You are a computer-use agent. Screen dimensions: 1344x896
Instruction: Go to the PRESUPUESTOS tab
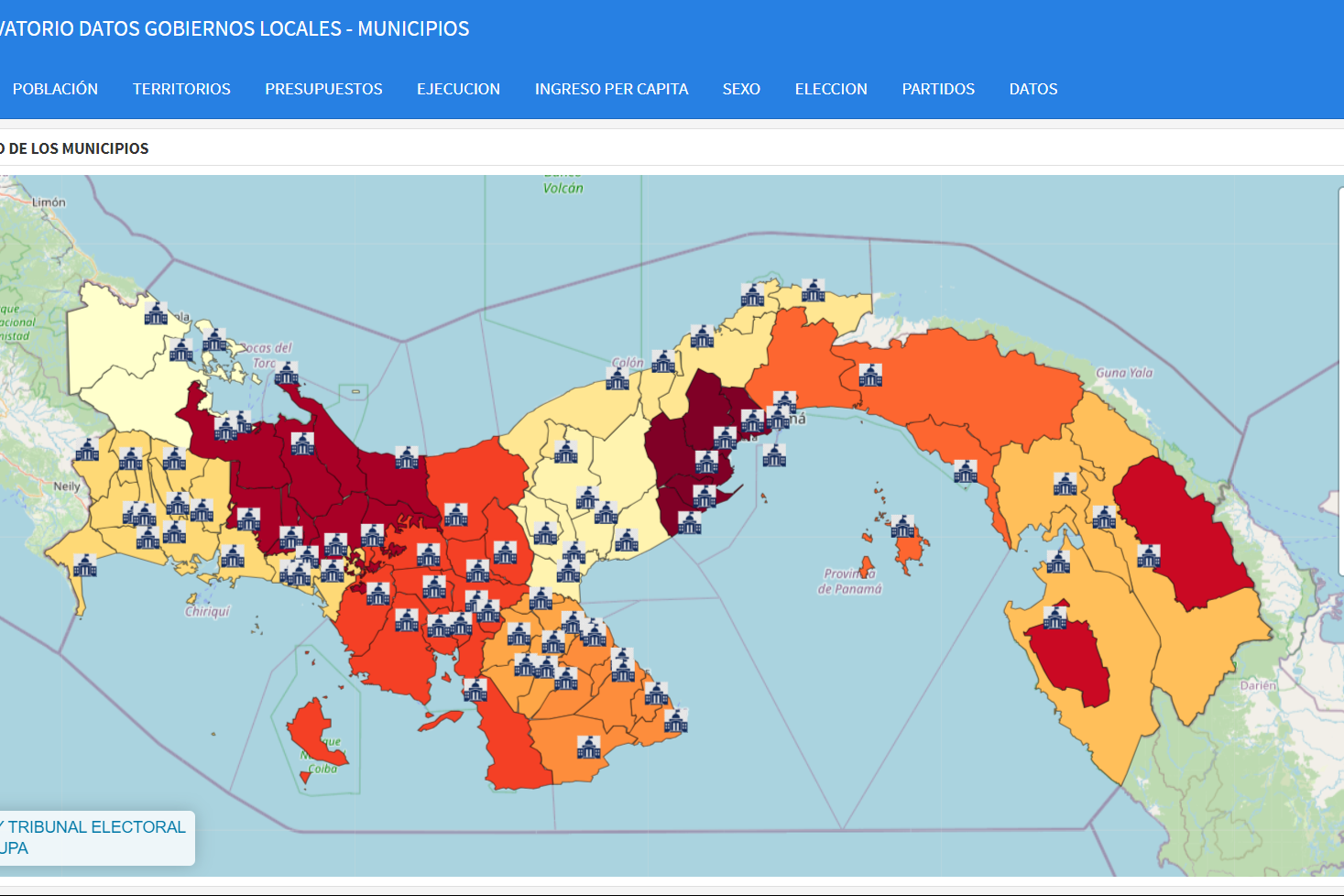(x=323, y=89)
